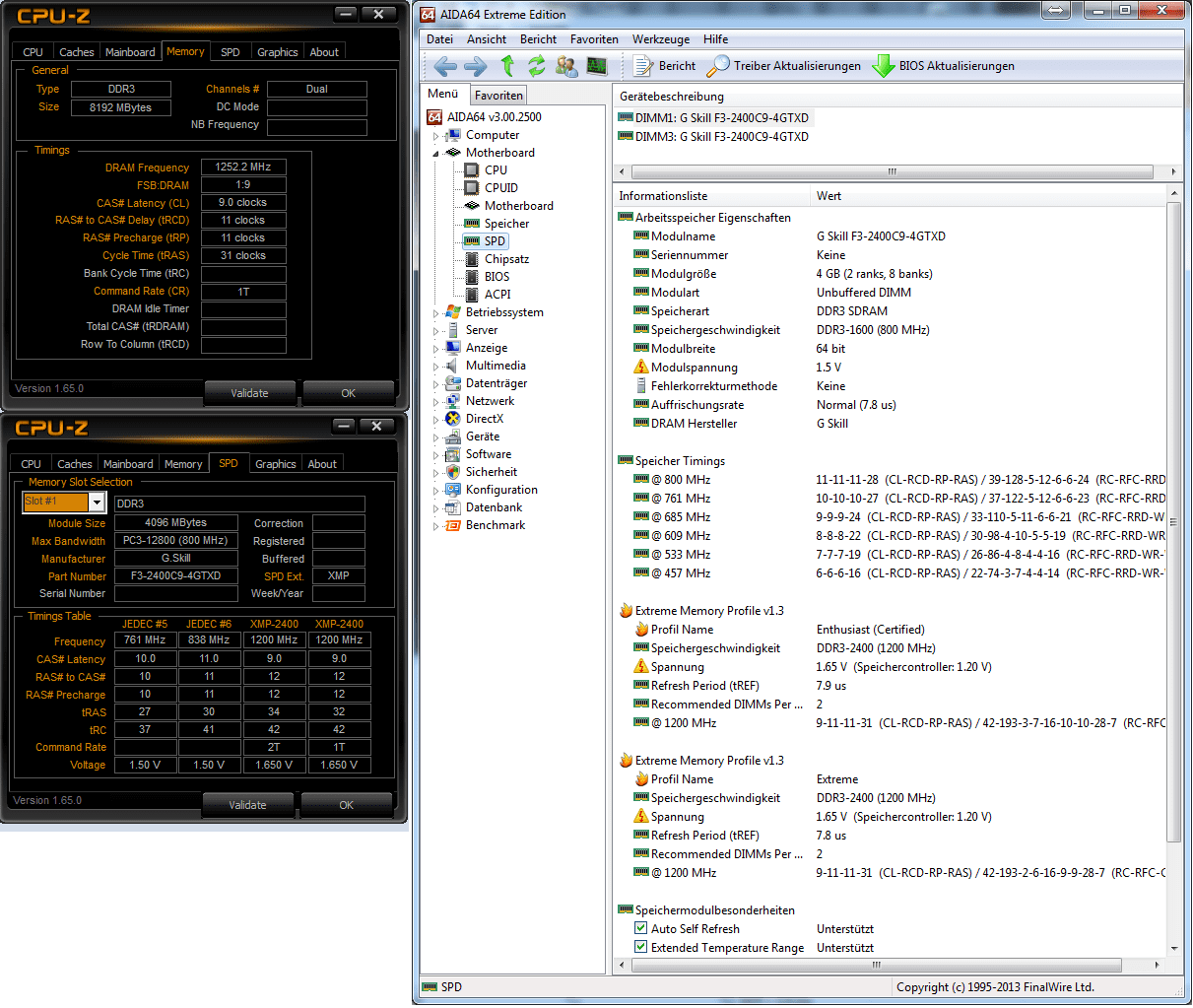The image size is (1193, 1008).
Task: Click the forward arrow in AIDA64 toolbar
Action: [x=475, y=66]
